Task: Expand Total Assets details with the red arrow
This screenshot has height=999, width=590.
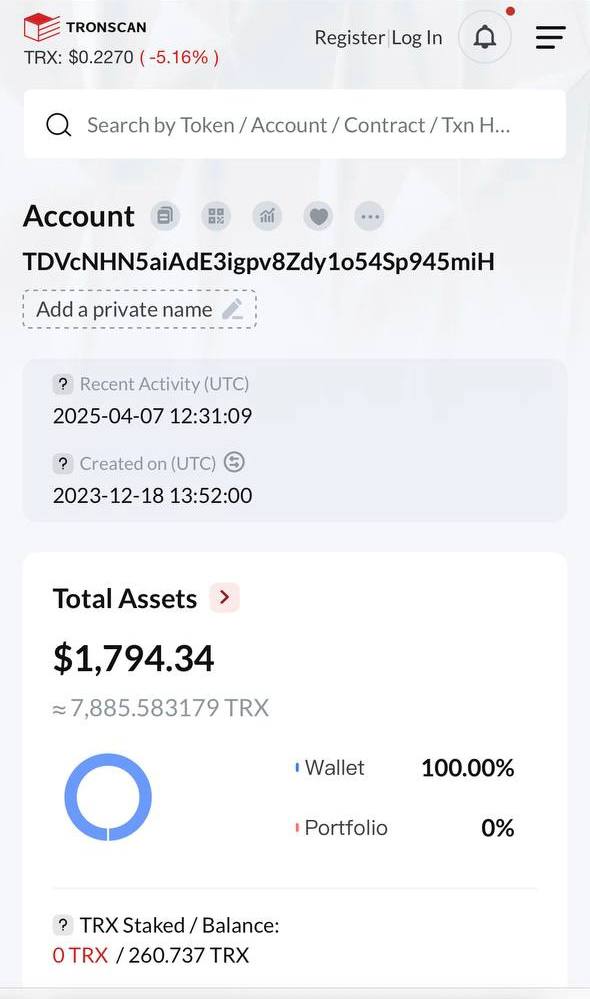Action: (x=224, y=598)
